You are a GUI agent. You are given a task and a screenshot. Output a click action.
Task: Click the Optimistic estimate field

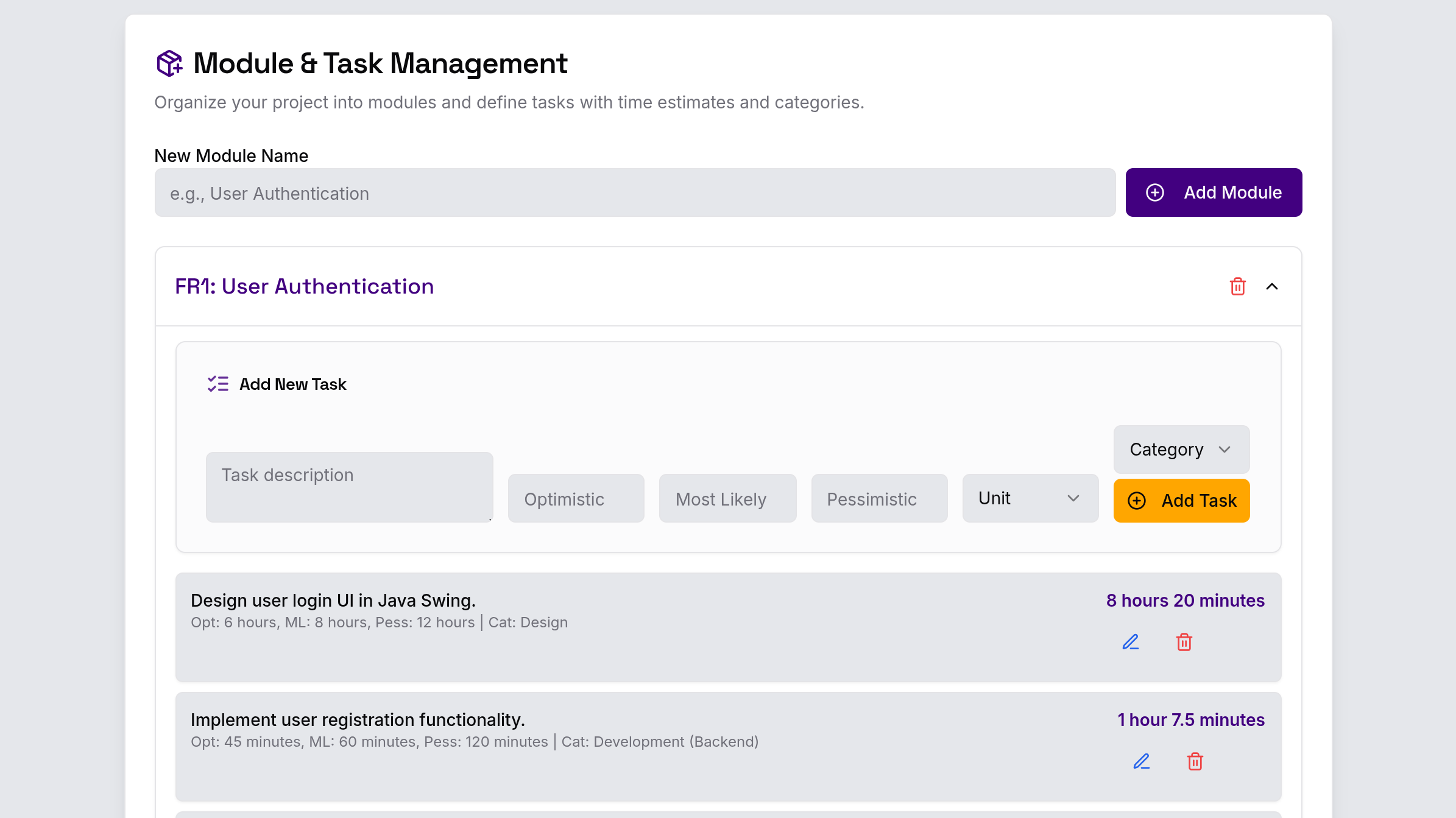(x=576, y=498)
